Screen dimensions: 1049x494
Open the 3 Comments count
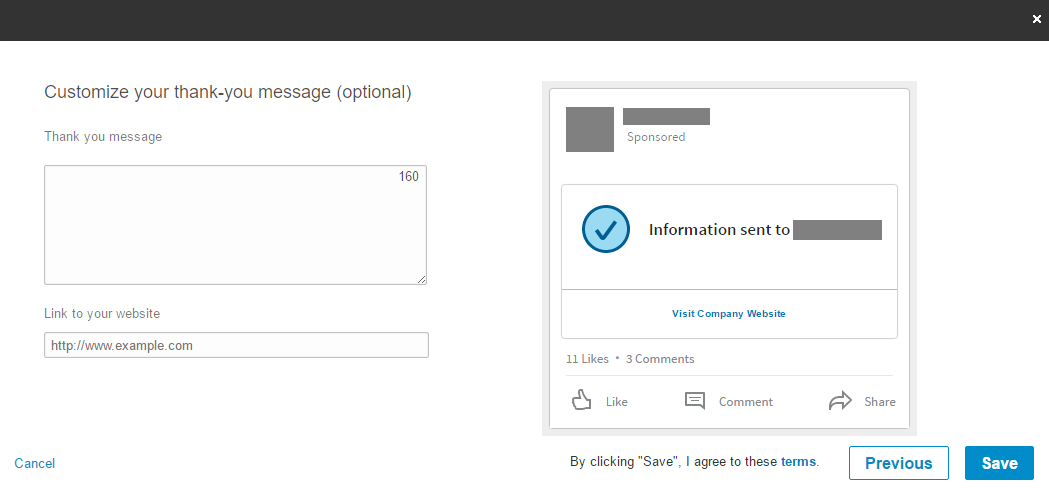tap(660, 359)
